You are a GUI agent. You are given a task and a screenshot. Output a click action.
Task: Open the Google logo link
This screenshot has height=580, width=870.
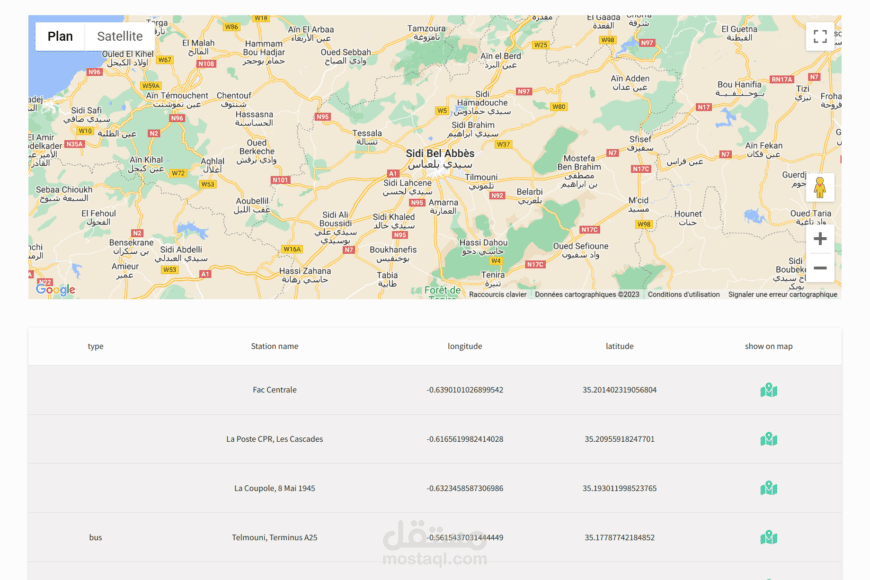55,290
